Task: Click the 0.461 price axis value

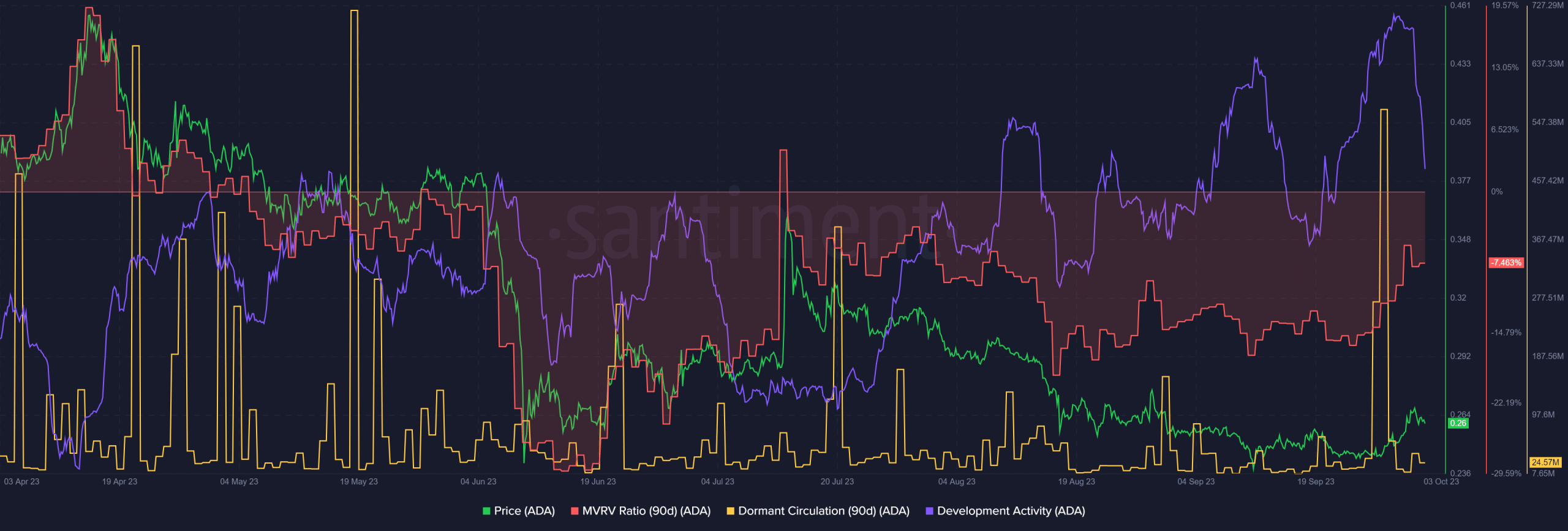Action: 1460,6
